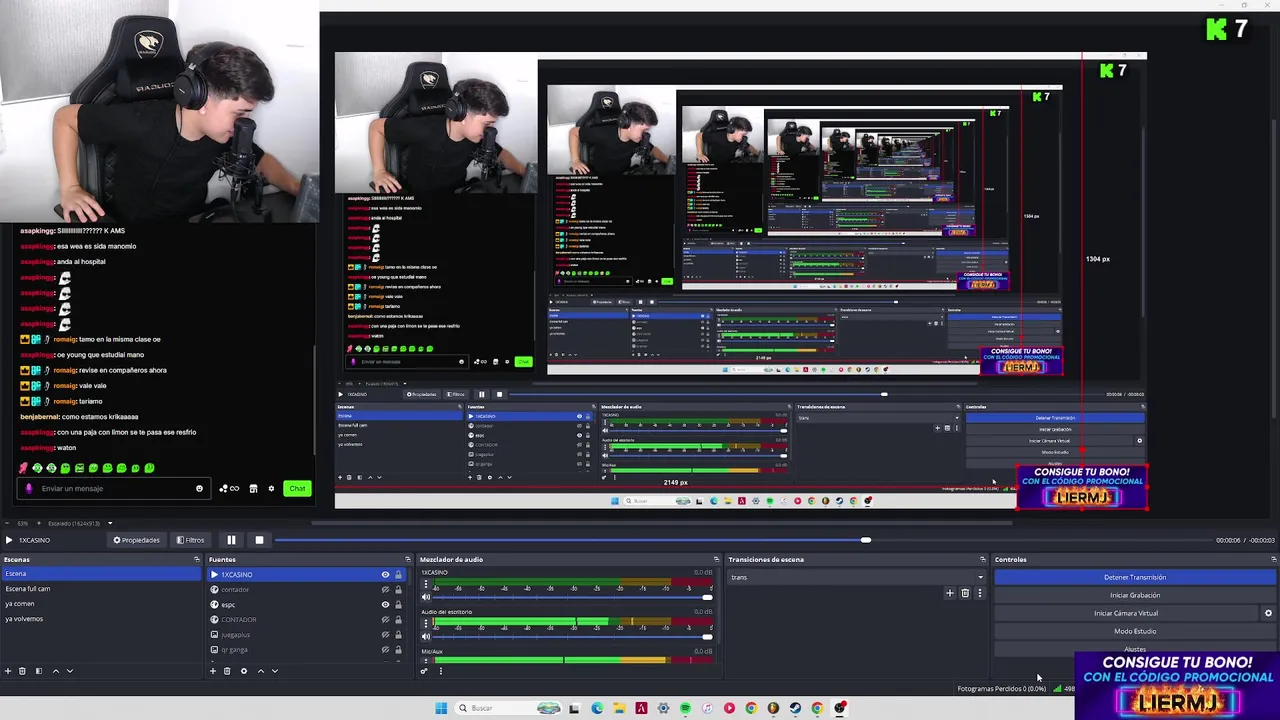Hide the 1XCASINO source
The height and width of the screenshot is (720, 1280).
(x=385, y=575)
